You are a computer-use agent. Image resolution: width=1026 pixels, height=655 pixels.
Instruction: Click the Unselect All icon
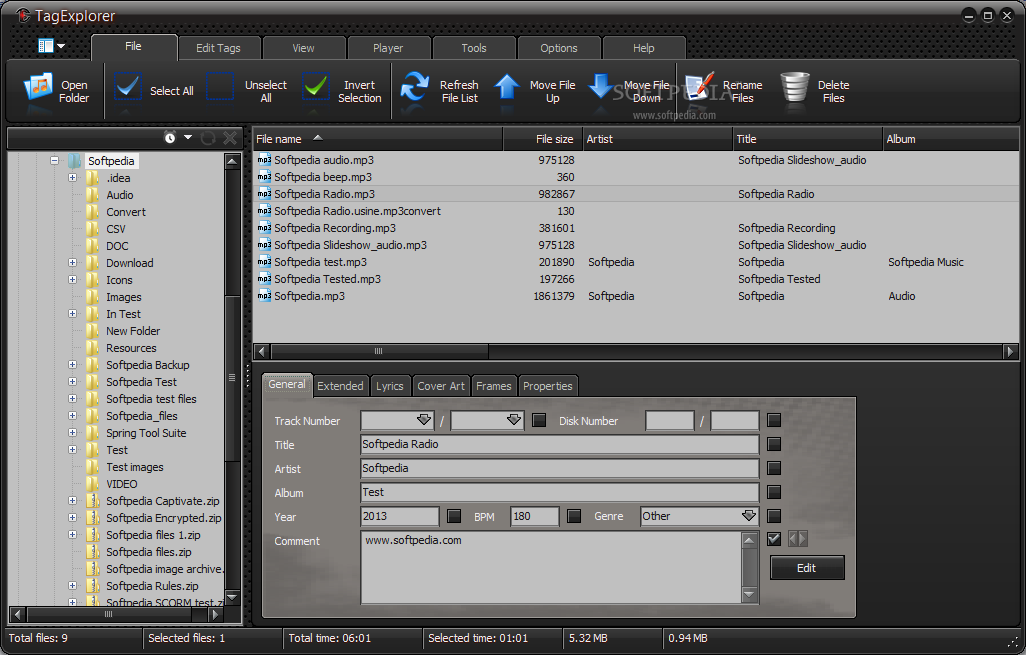(x=220, y=88)
